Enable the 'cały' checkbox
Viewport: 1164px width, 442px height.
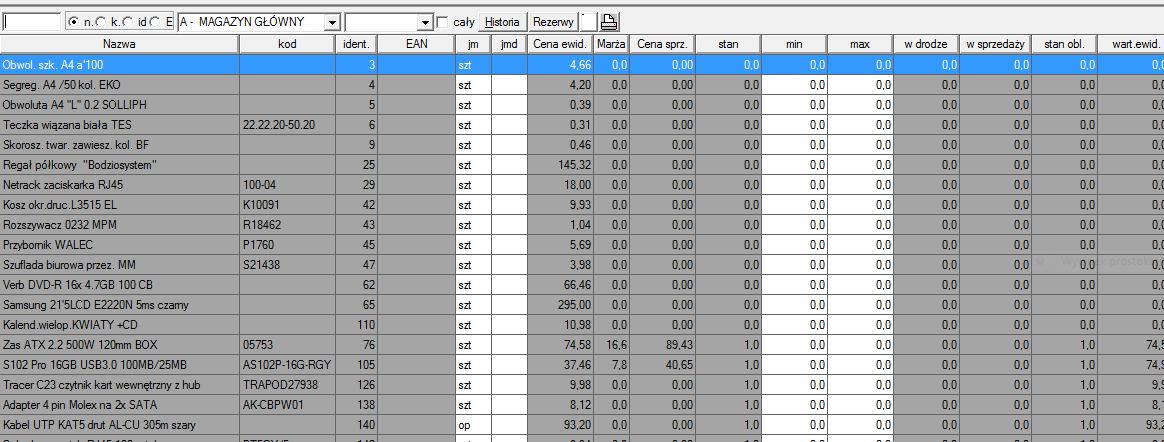(x=443, y=22)
